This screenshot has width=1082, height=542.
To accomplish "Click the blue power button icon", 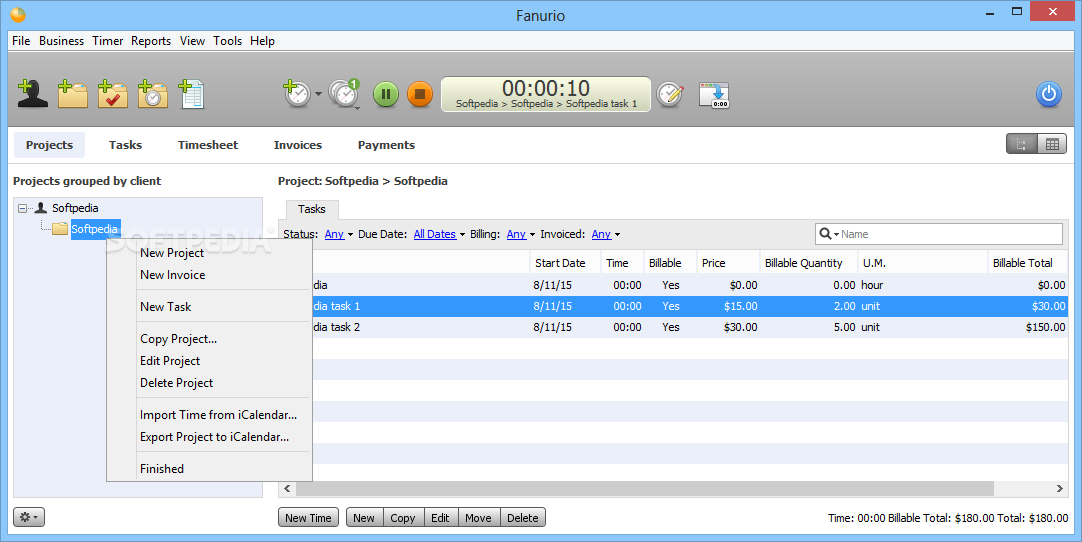I will tap(1048, 94).
